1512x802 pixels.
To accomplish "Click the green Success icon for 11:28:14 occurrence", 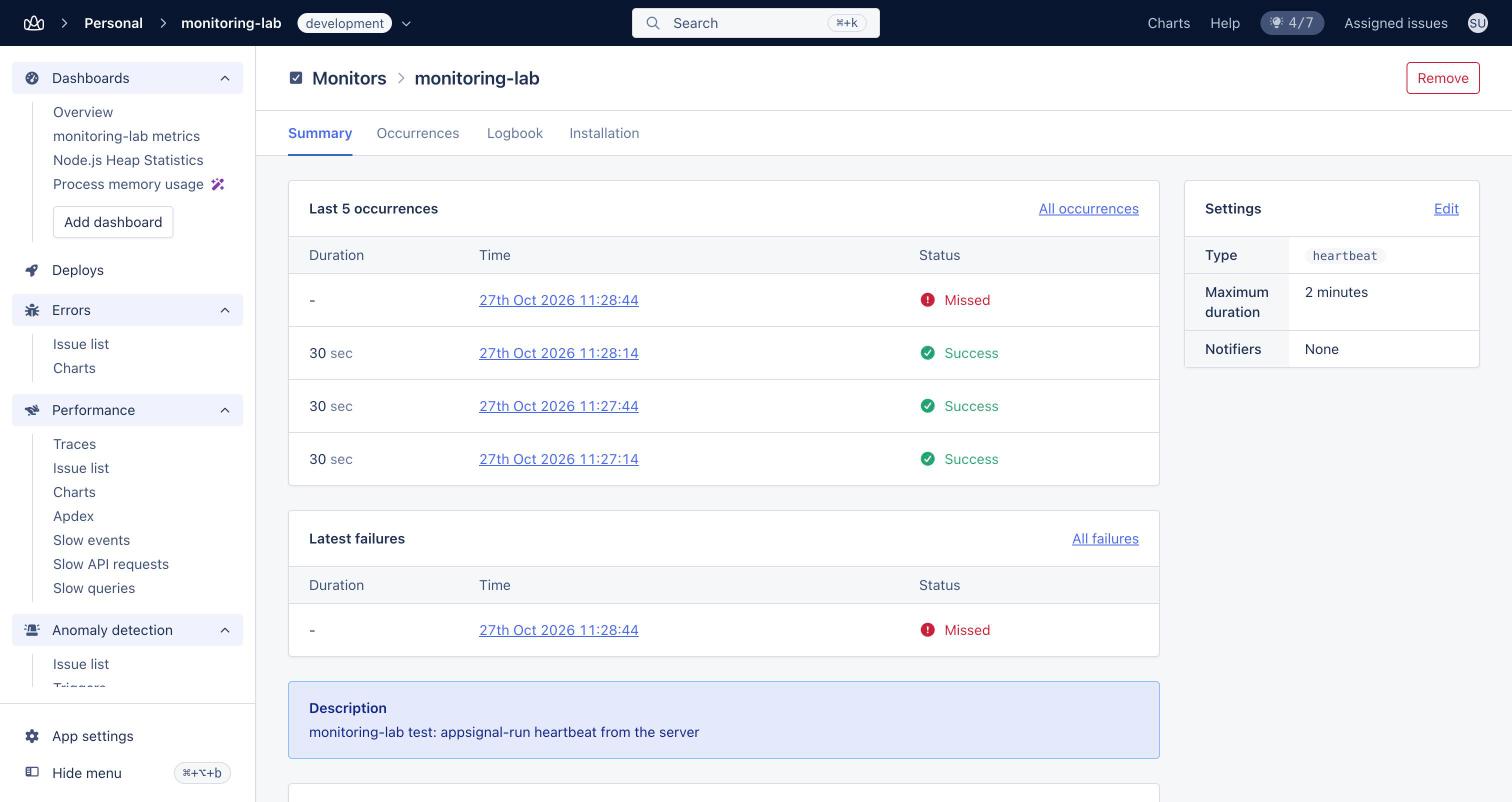I will 927,353.
